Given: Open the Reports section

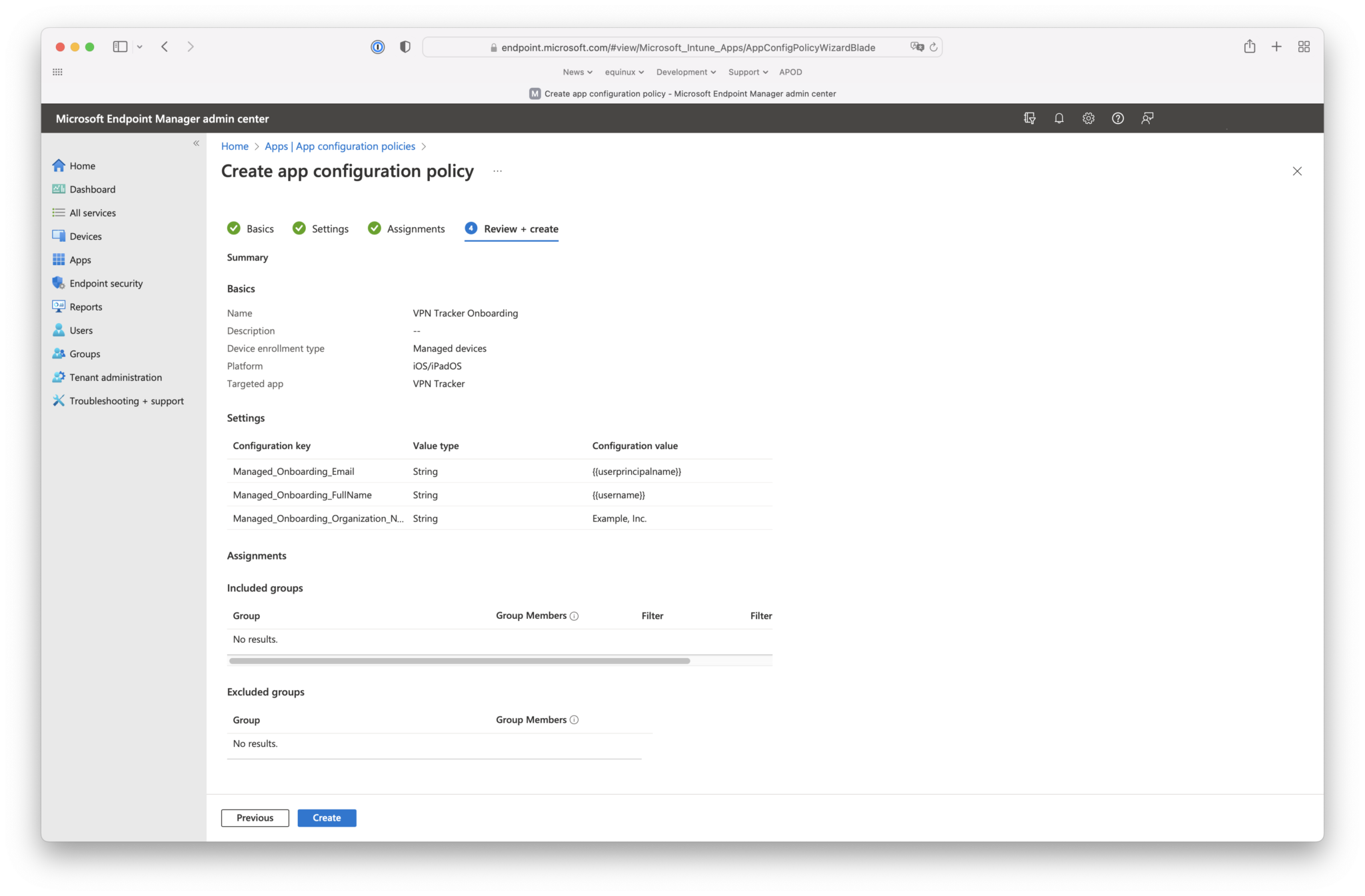Looking at the screenshot, I should point(85,306).
